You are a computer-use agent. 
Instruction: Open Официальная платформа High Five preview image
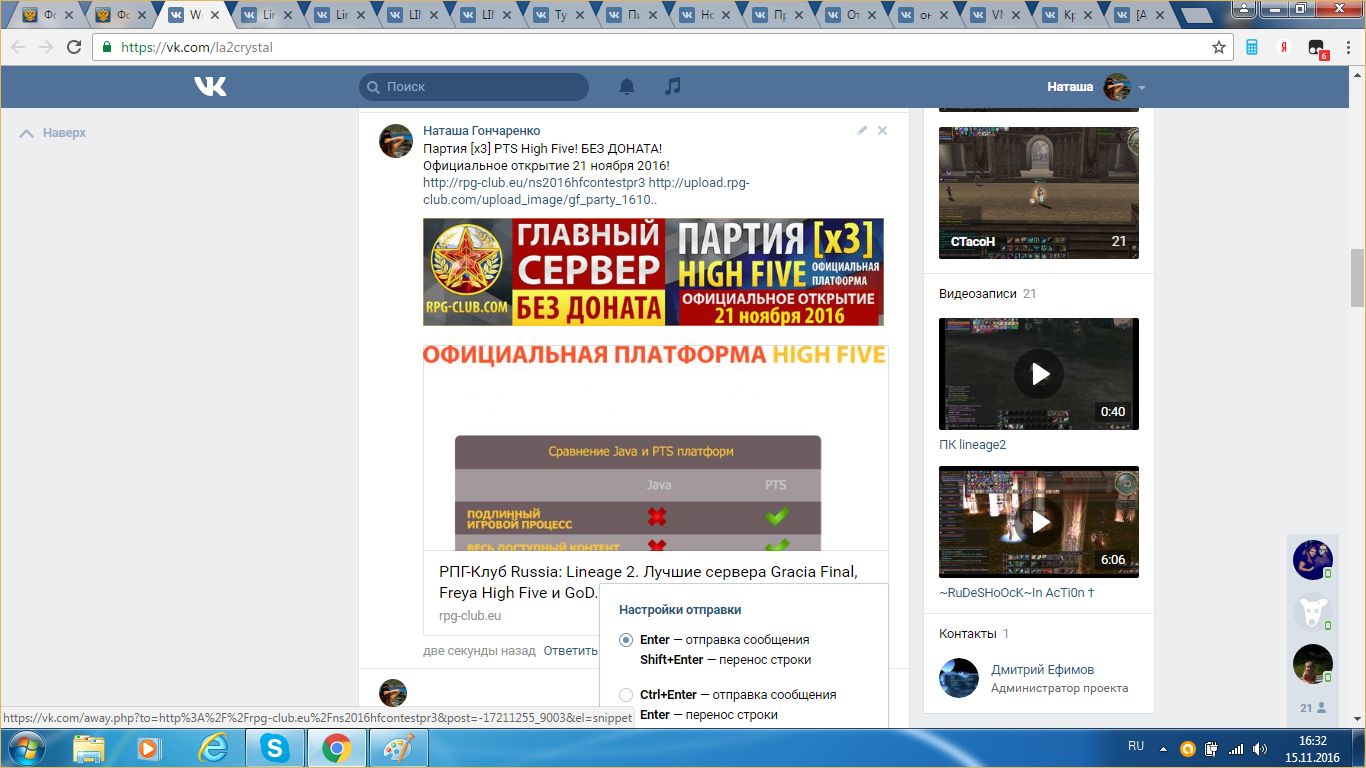coord(655,447)
